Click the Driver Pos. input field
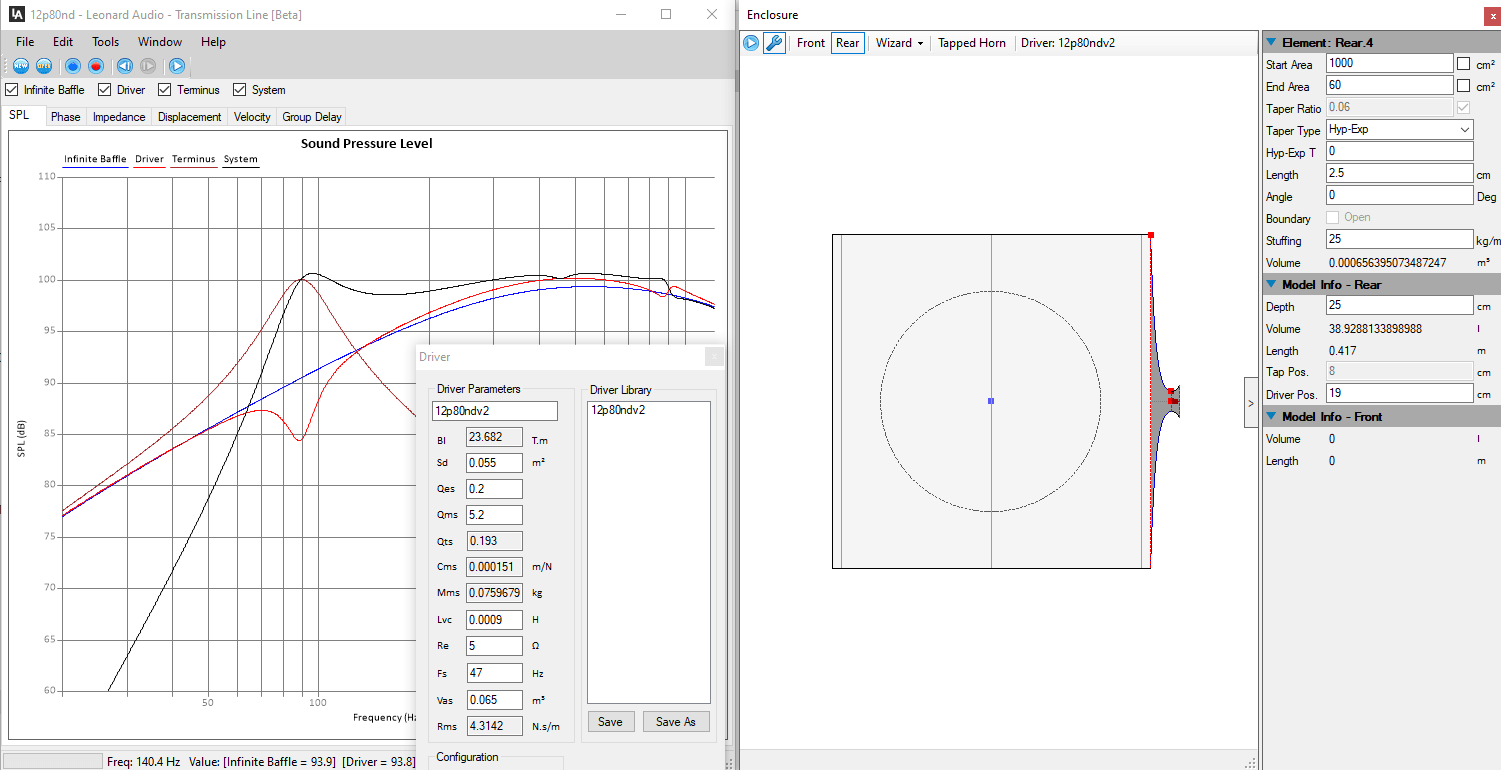Viewport: 1501px width, 770px height. click(x=1400, y=394)
